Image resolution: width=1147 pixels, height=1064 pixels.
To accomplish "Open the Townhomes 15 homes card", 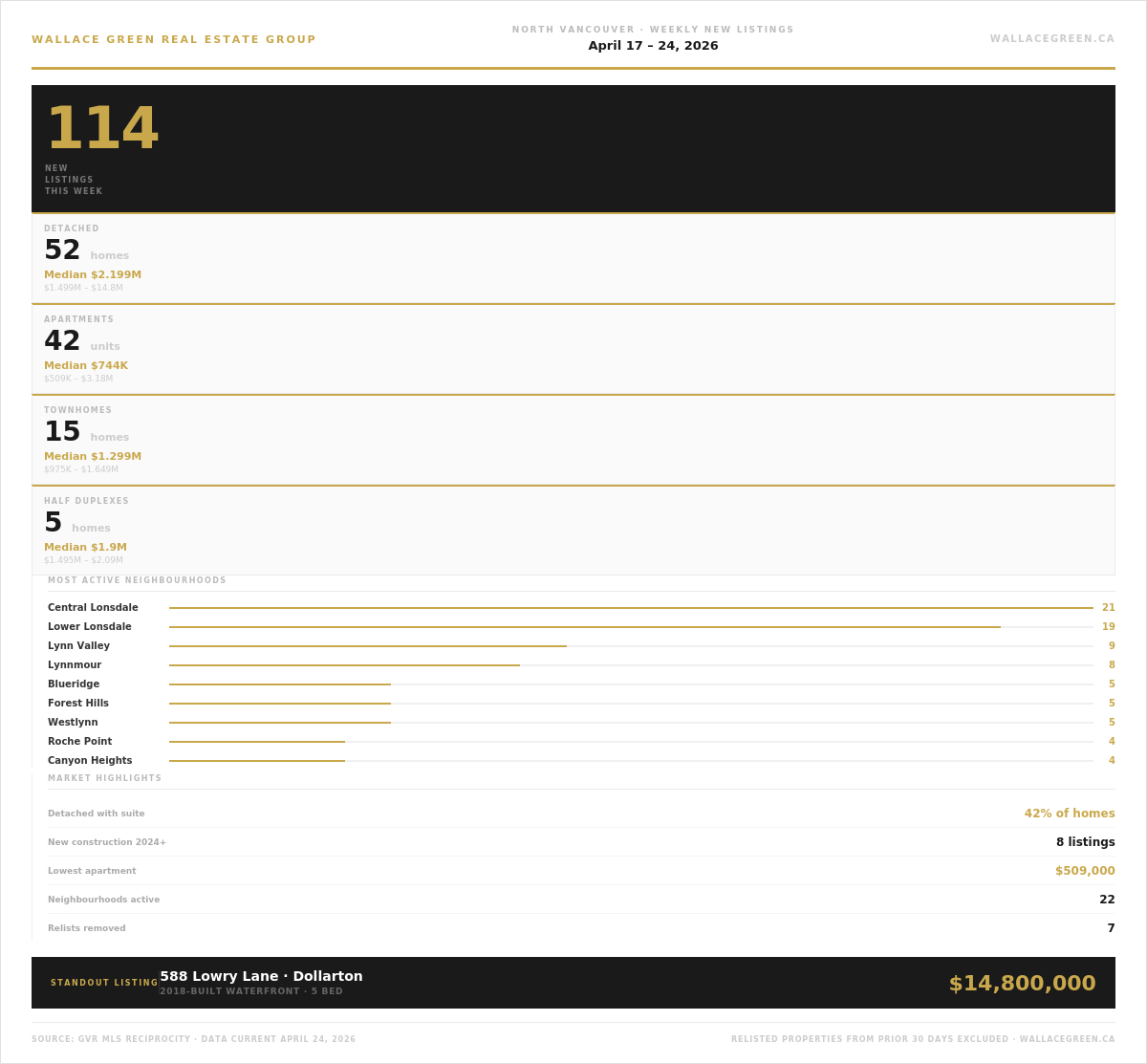I will [573, 440].
